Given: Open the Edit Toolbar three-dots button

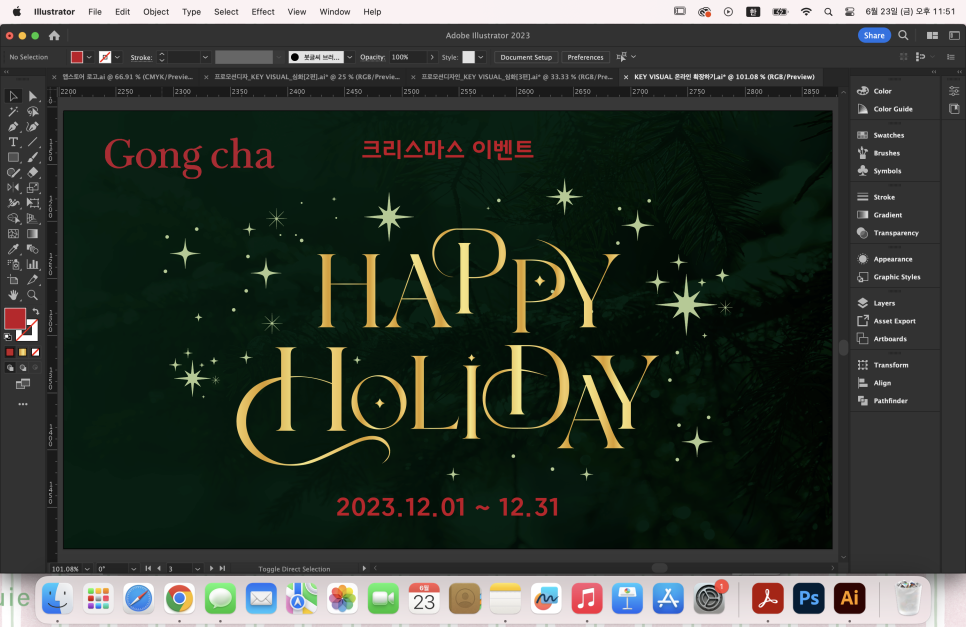Looking at the screenshot, I should tap(23, 404).
